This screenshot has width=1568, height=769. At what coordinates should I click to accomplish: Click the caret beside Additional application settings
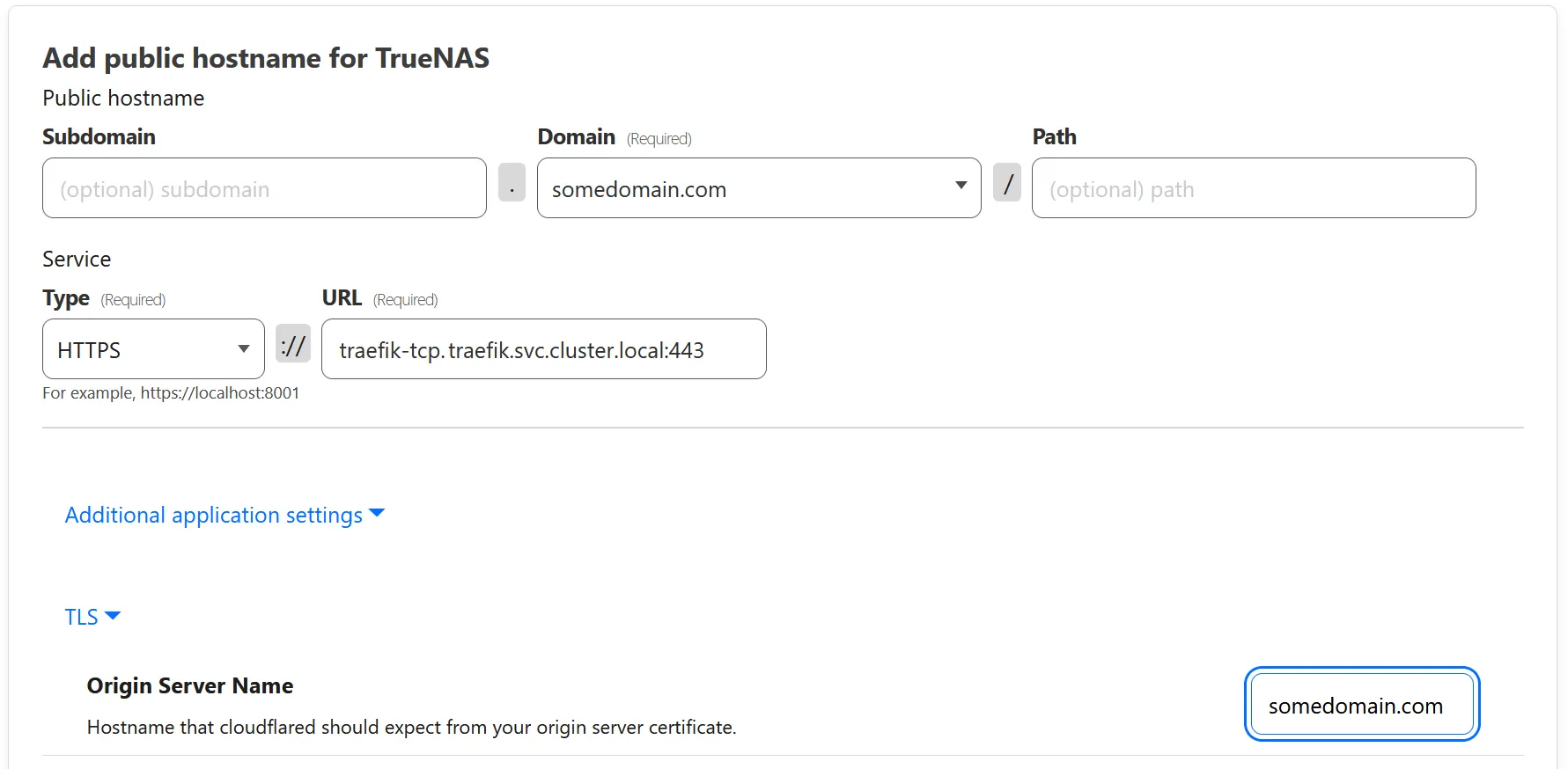(x=377, y=513)
